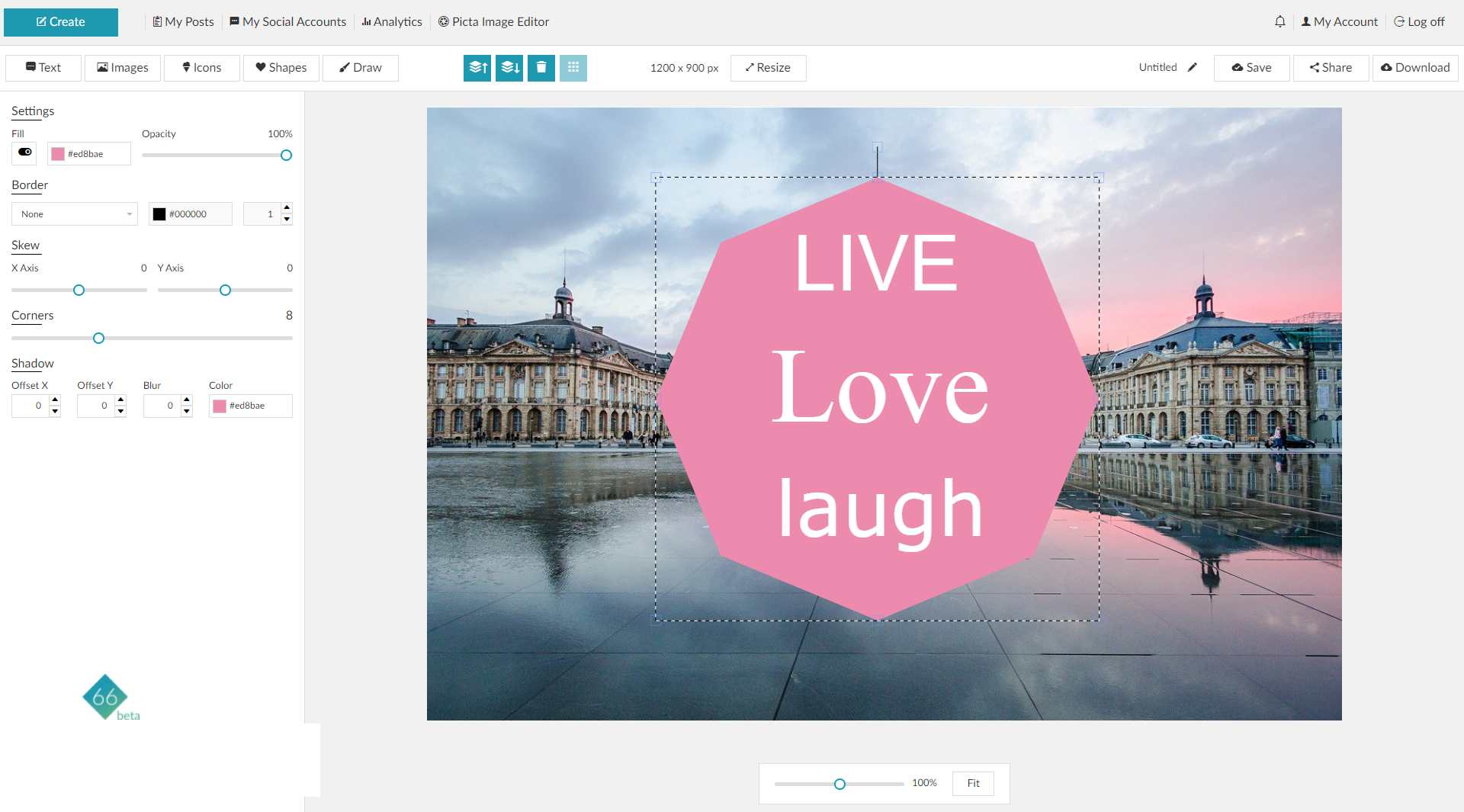This screenshot has height=812, width=1464.
Task: Go to My Social Accounts
Action: pyautogui.click(x=287, y=21)
